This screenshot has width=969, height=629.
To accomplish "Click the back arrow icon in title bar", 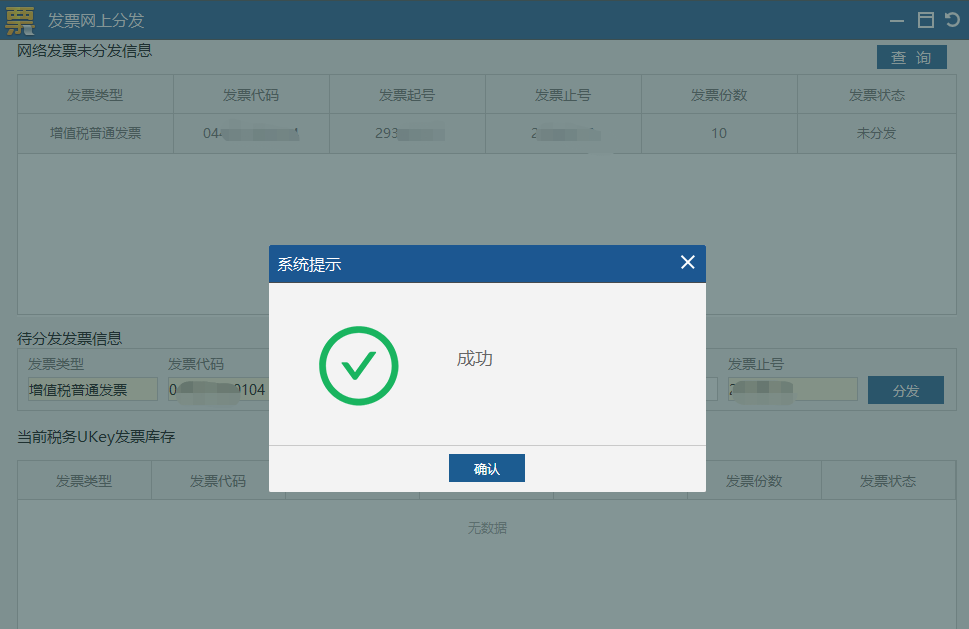I will click(952, 20).
